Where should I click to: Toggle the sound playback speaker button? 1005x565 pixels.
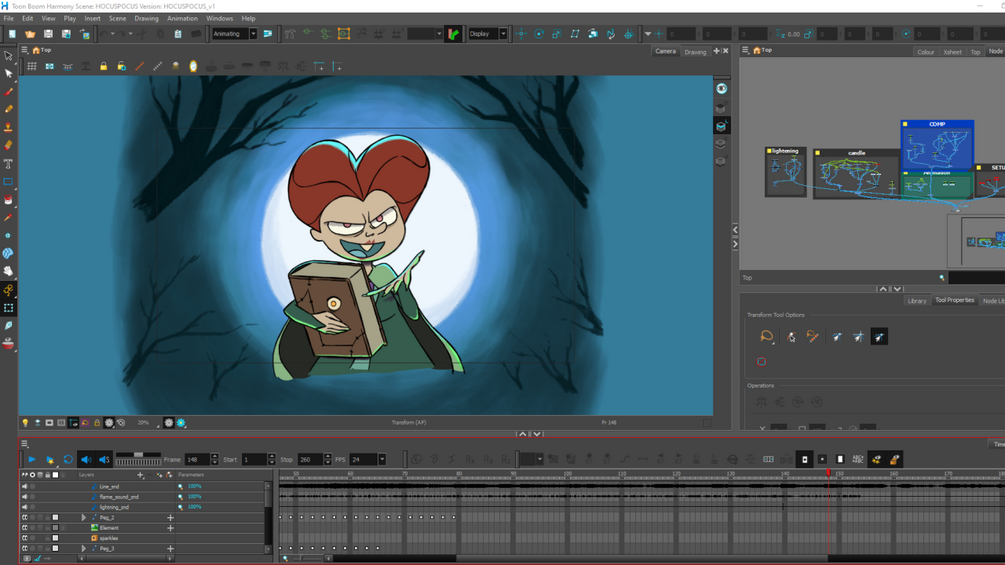click(x=87, y=459)
